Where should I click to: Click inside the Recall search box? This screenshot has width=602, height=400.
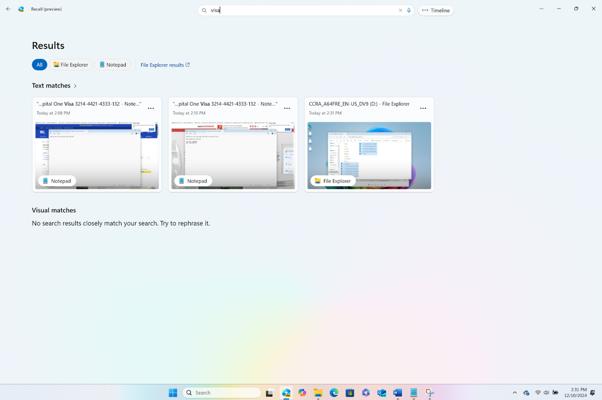pos(300,10)
